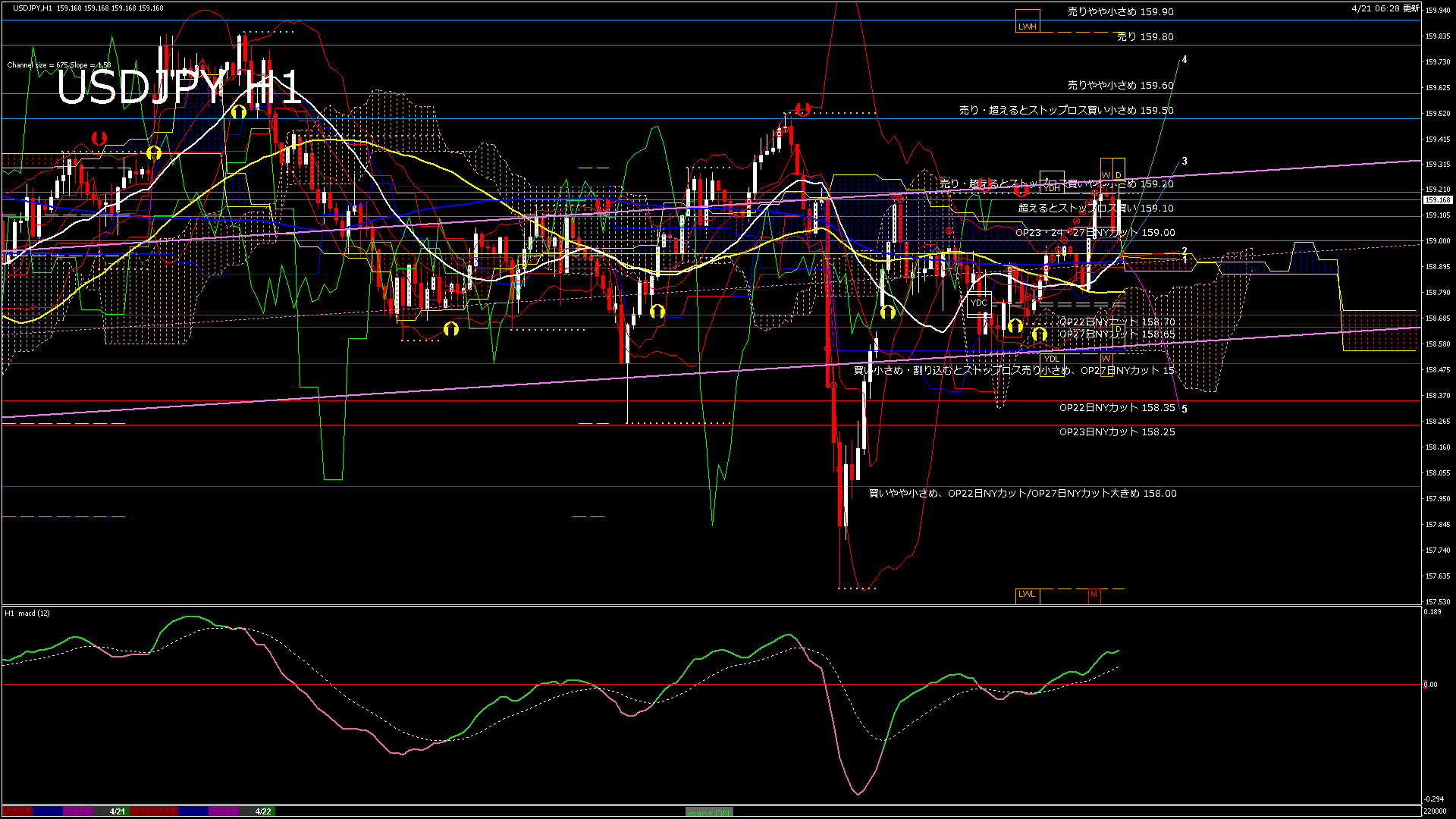Click the leftmost red down-arrow signal
The width and height of the screenshot is (1456, 819).
(99, 138)
